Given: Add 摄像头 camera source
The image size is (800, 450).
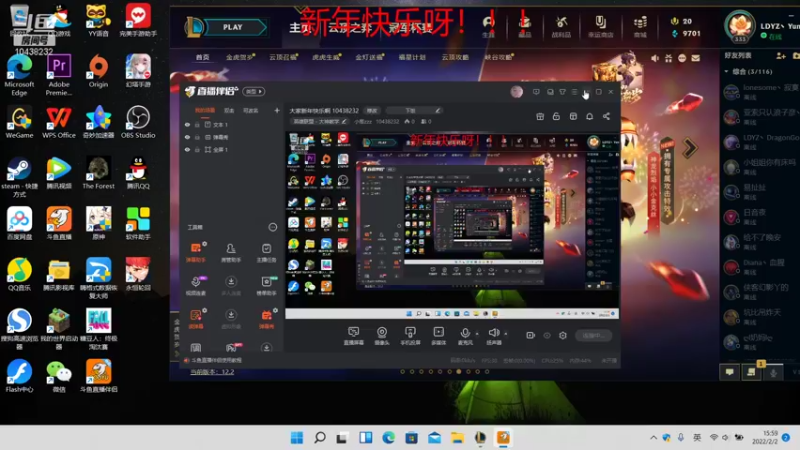Looking at the screenshot, I should pyautogui.click(x=382, y=336).
